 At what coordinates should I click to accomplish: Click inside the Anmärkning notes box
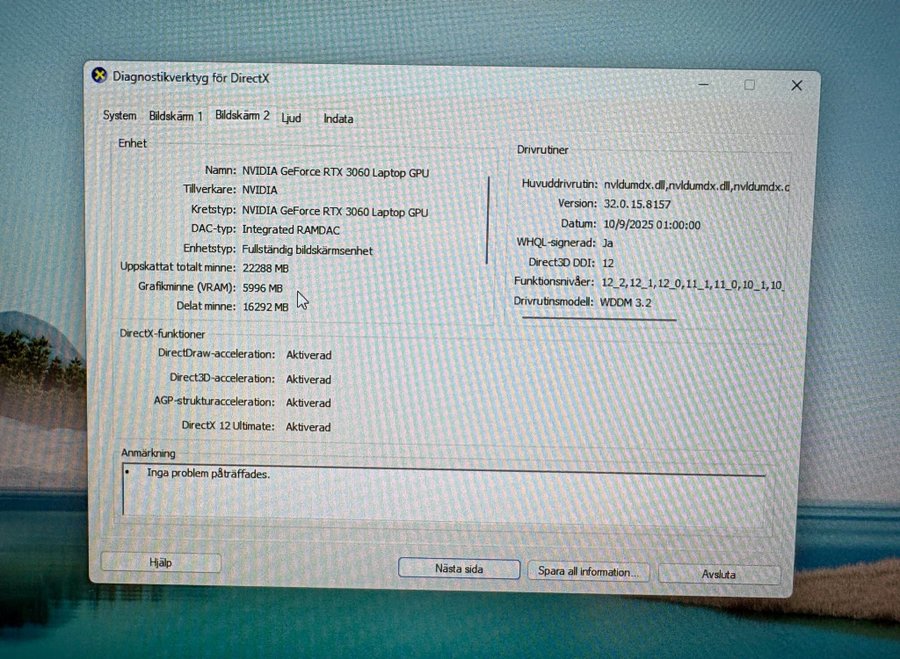point(440,491)
